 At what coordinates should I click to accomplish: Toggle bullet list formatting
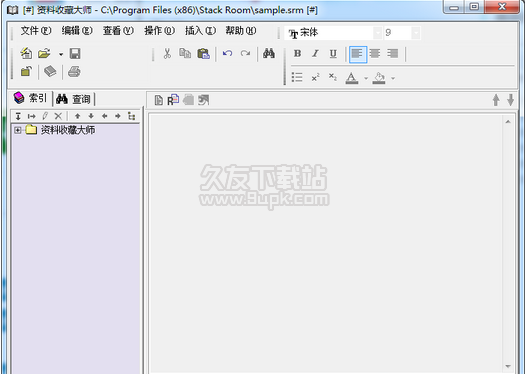click(x=297, y=77)
